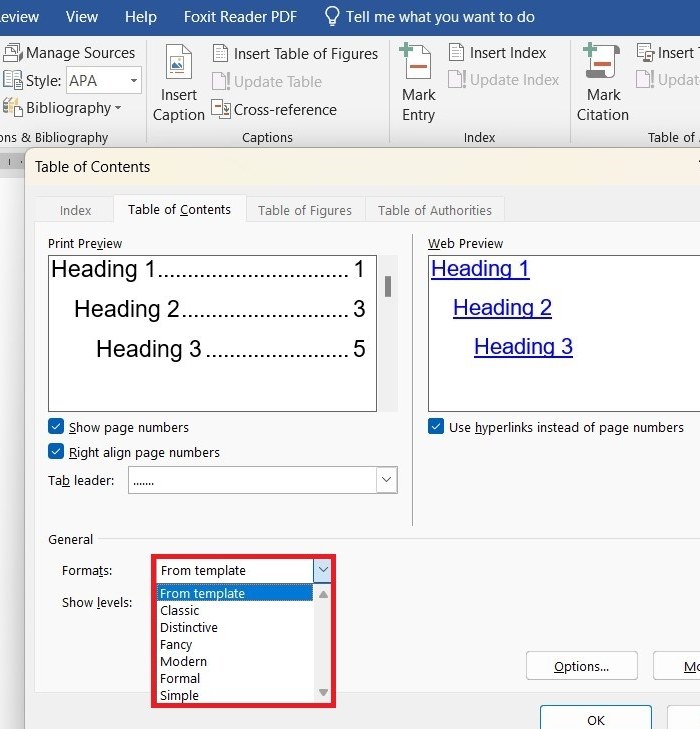Click the Options... button

coord(581,666)
